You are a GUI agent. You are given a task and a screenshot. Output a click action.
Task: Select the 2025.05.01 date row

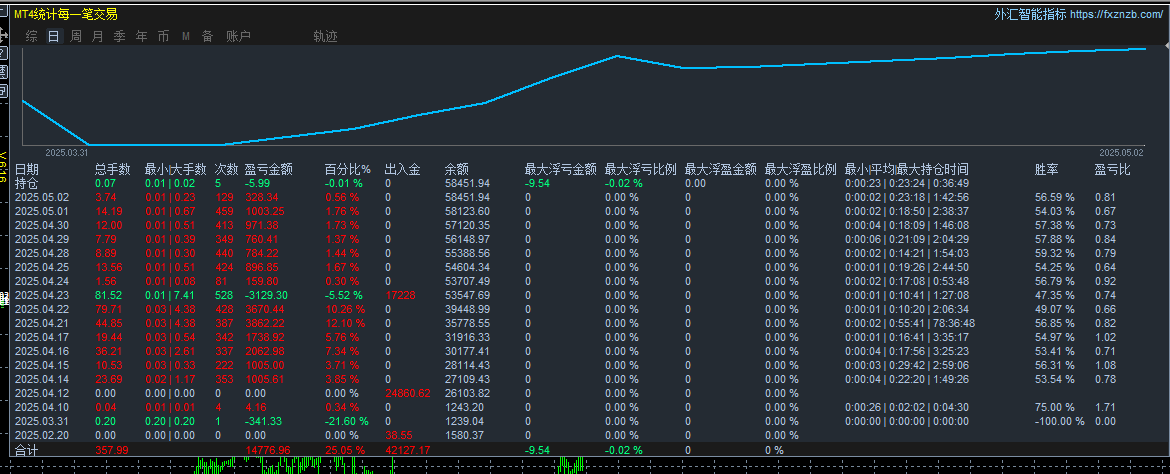pos(42,211)
